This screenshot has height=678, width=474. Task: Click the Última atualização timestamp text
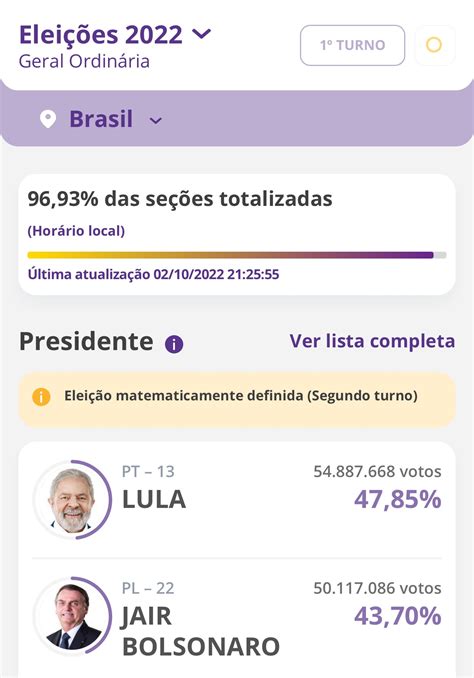coord(154,274)
